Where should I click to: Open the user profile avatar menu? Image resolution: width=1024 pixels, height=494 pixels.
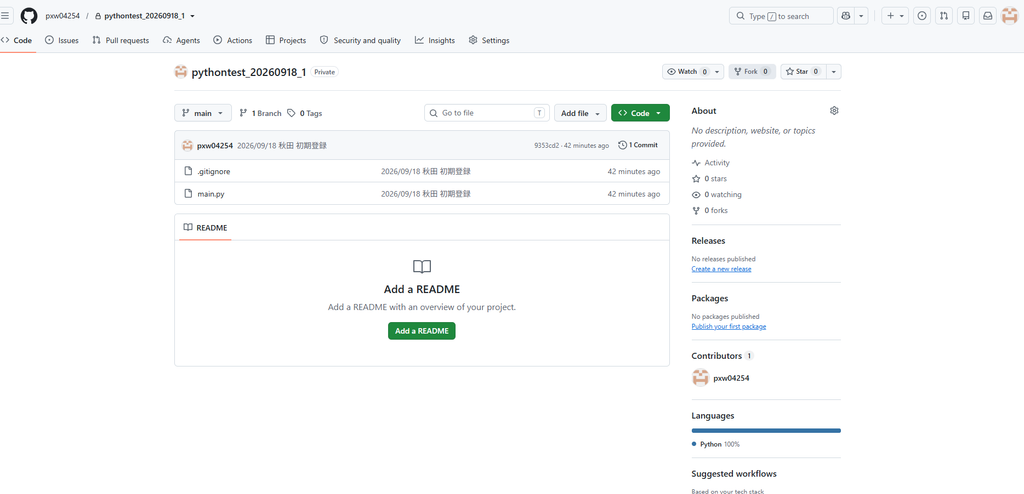coord(1010,16)
